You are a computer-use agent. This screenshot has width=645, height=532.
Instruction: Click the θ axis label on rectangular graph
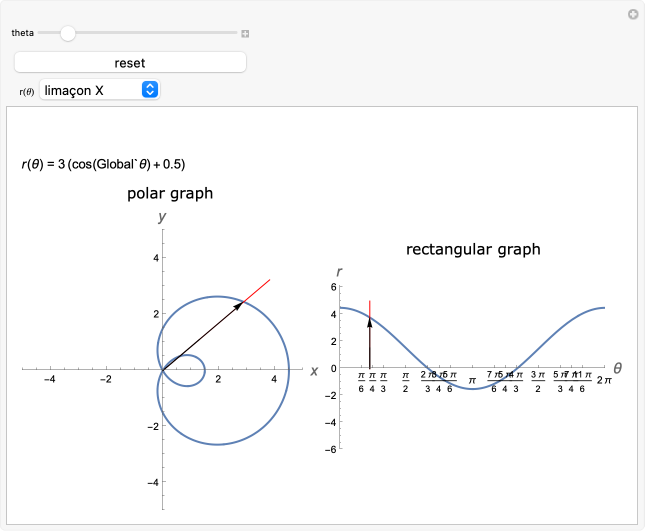tap(617, 368)
